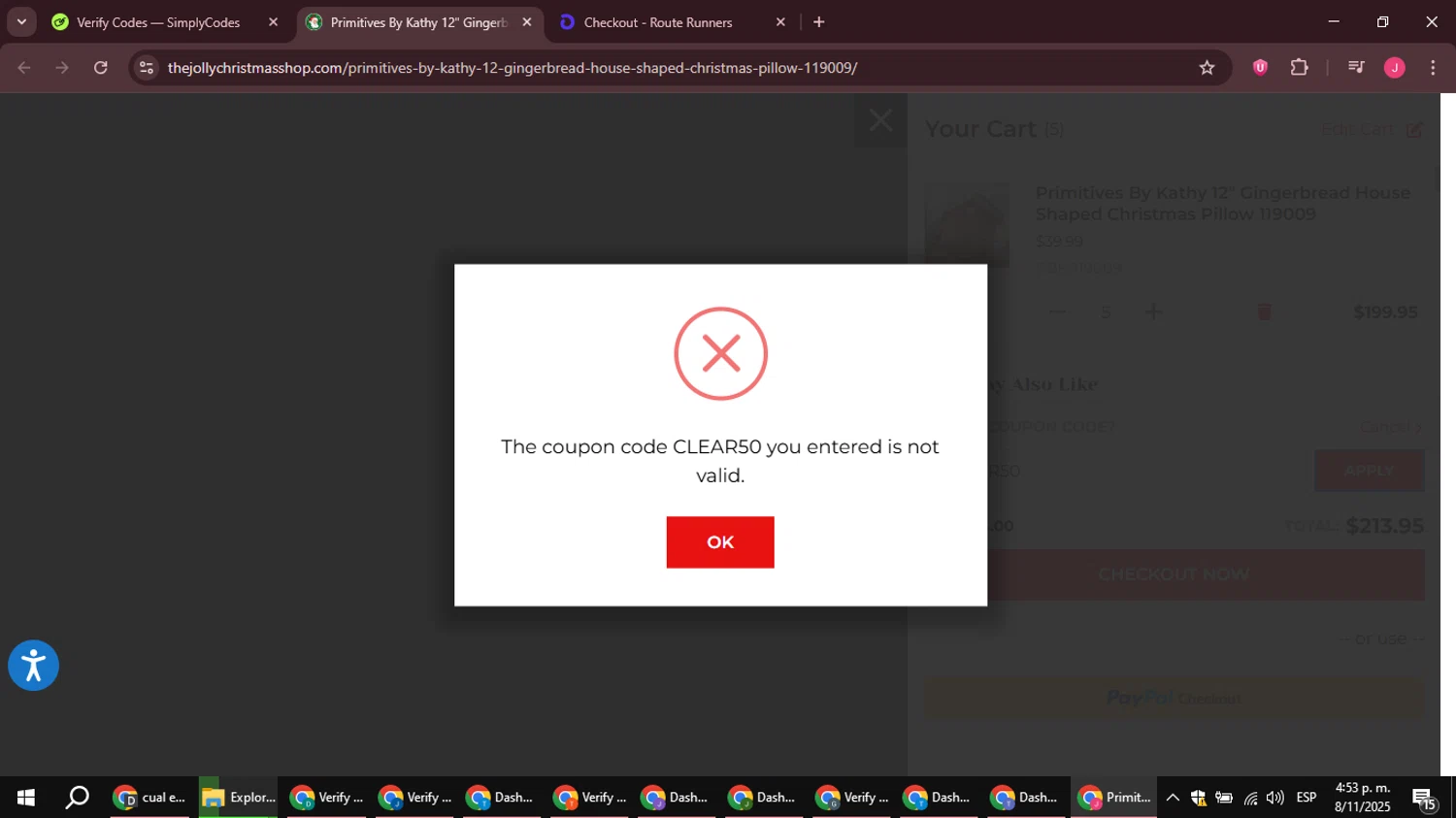Close the Checkout - Route Runners tab
1456x818 pixels.
[x=780, y=22]
